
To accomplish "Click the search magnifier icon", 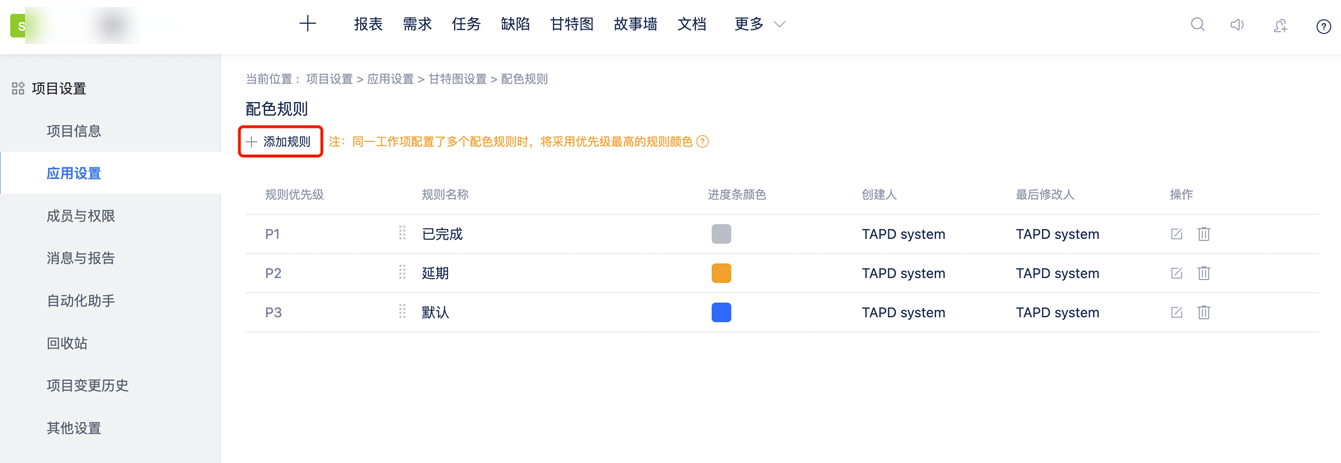I will tap(1197, 25).
